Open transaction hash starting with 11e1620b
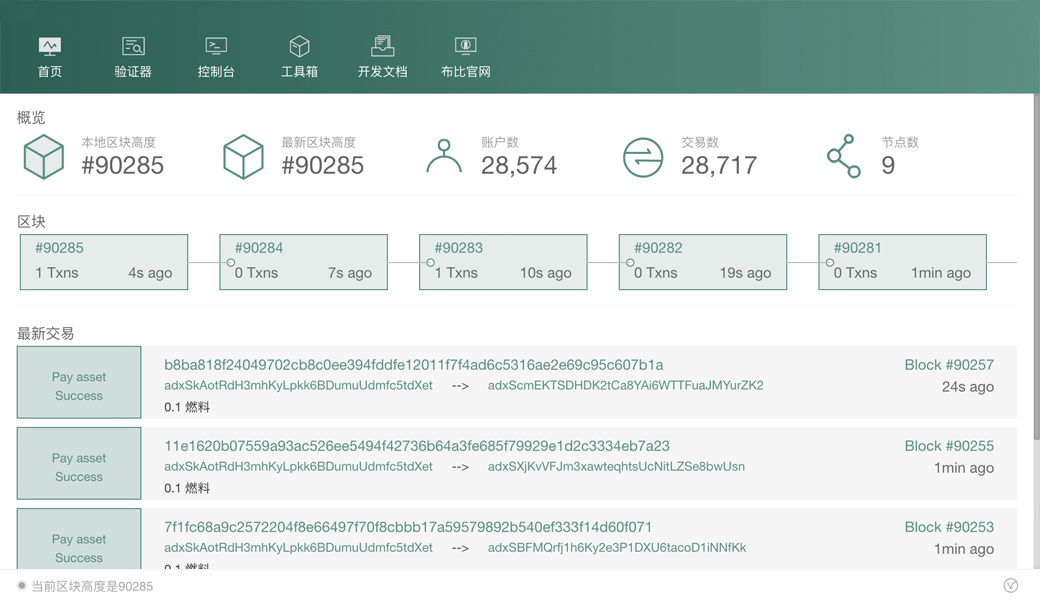 coord(416,446)
